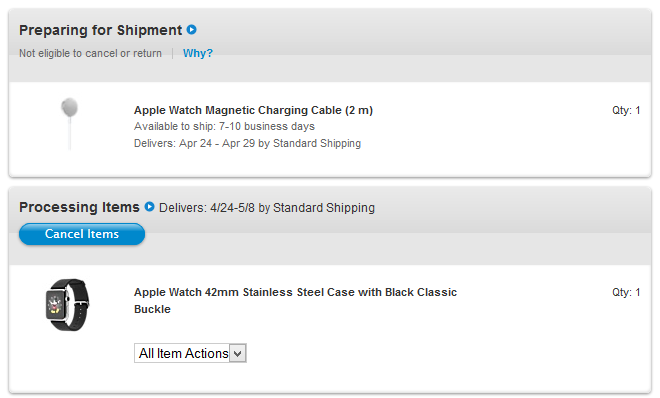Click the blue arrow icon beside Preparing for Shipment
Image resolution: width=660 pixels, height=398 pixels.
point(192,30)
